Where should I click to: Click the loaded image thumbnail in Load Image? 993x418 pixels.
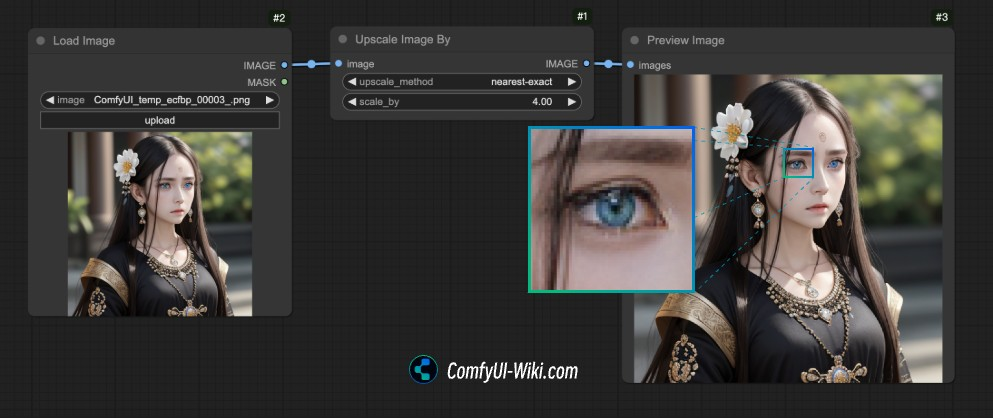coord(160,224)
